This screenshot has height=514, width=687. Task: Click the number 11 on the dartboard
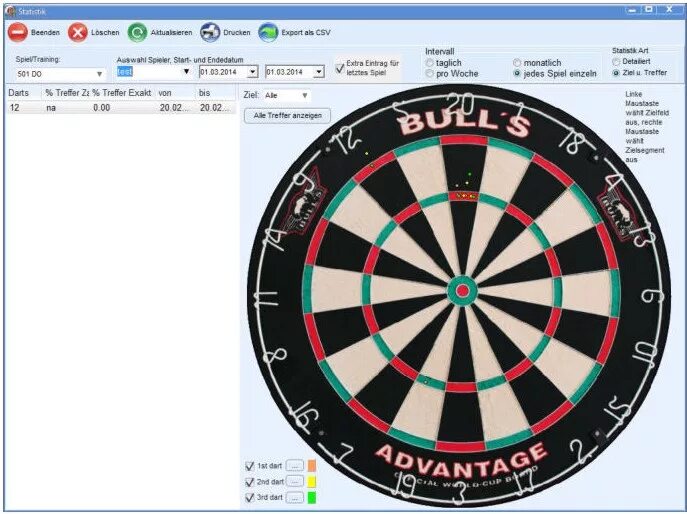point(267,299)
